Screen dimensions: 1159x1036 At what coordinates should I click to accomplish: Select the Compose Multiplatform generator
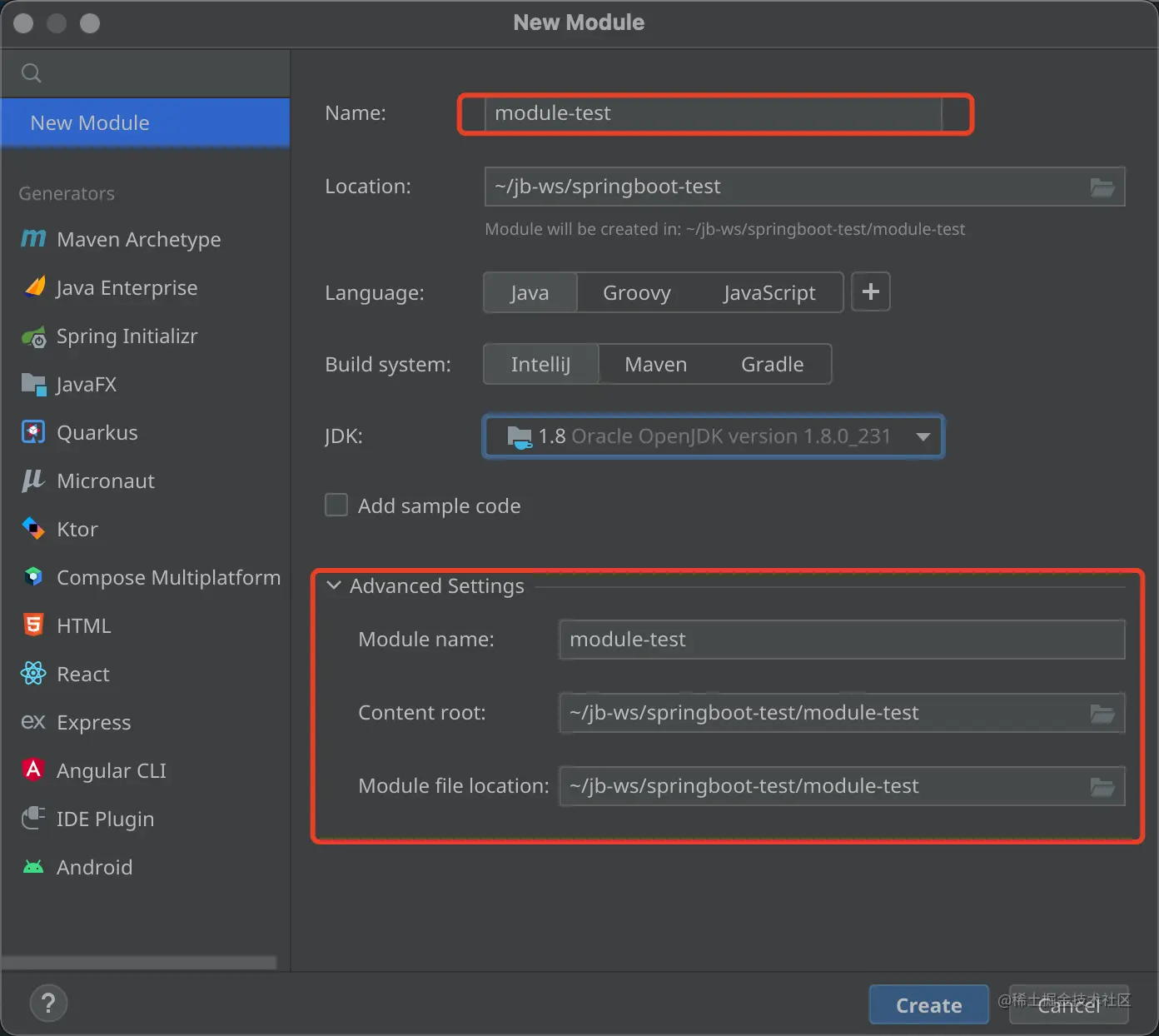point(146,577)
